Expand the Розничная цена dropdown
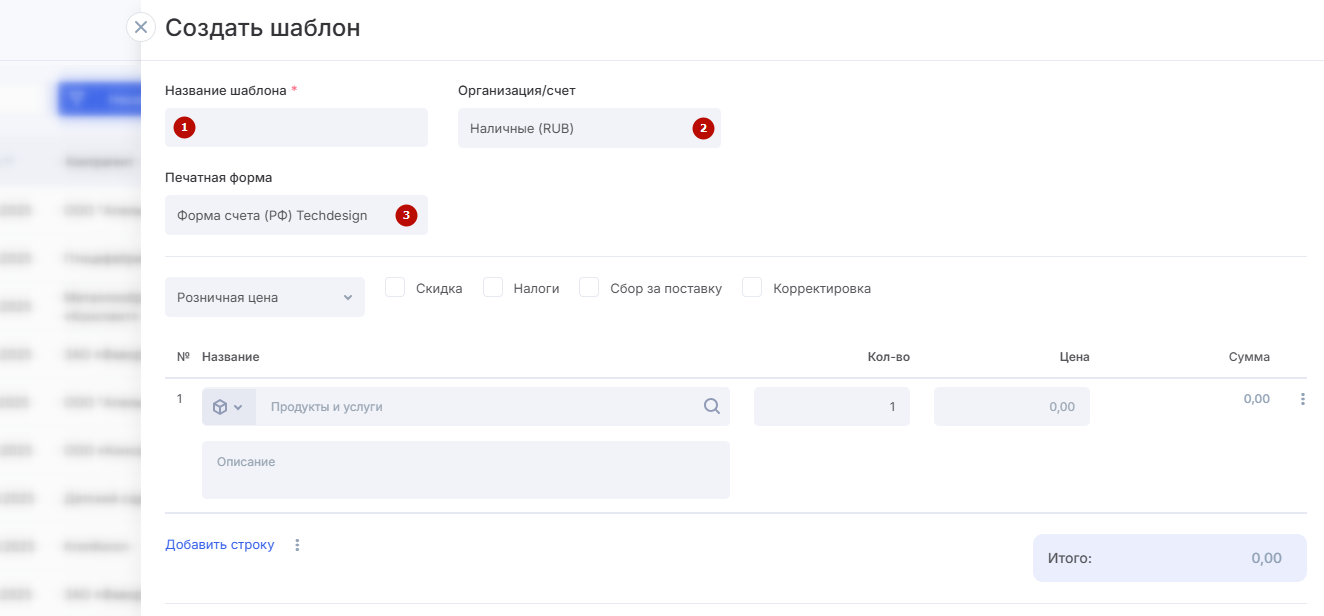Screen dimensions: 1324x616 [x=264, y=297]
